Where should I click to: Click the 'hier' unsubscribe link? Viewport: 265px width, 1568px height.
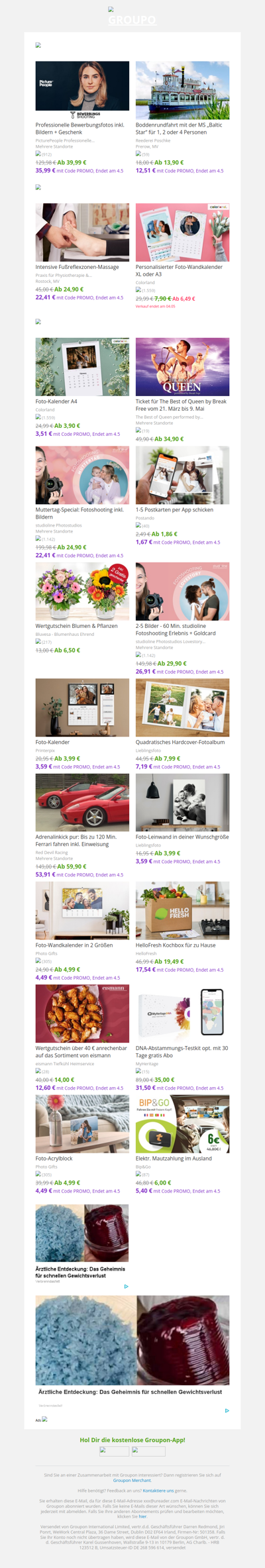[142, 1516]
